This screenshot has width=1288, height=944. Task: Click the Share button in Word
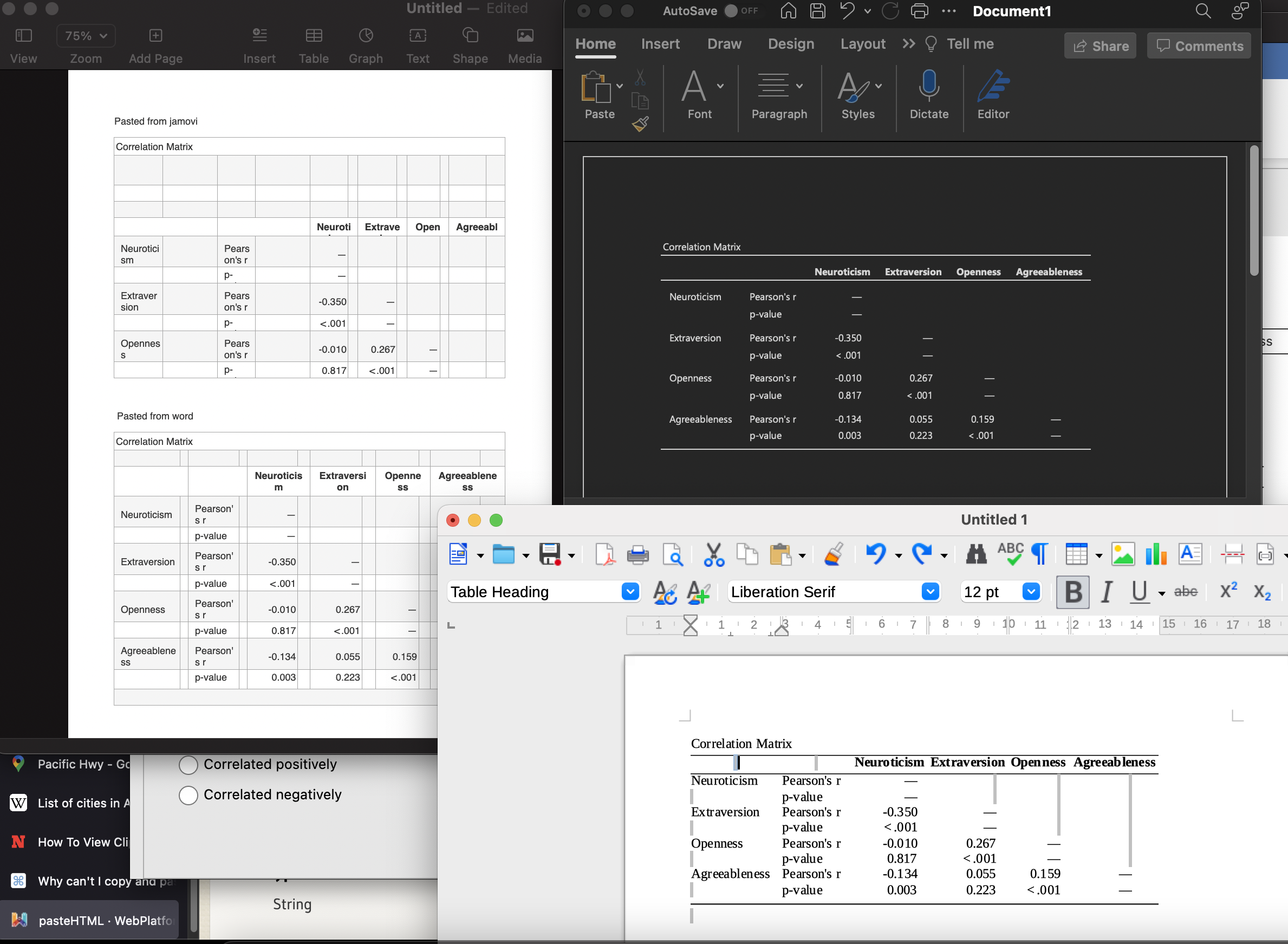point(1100,46)
